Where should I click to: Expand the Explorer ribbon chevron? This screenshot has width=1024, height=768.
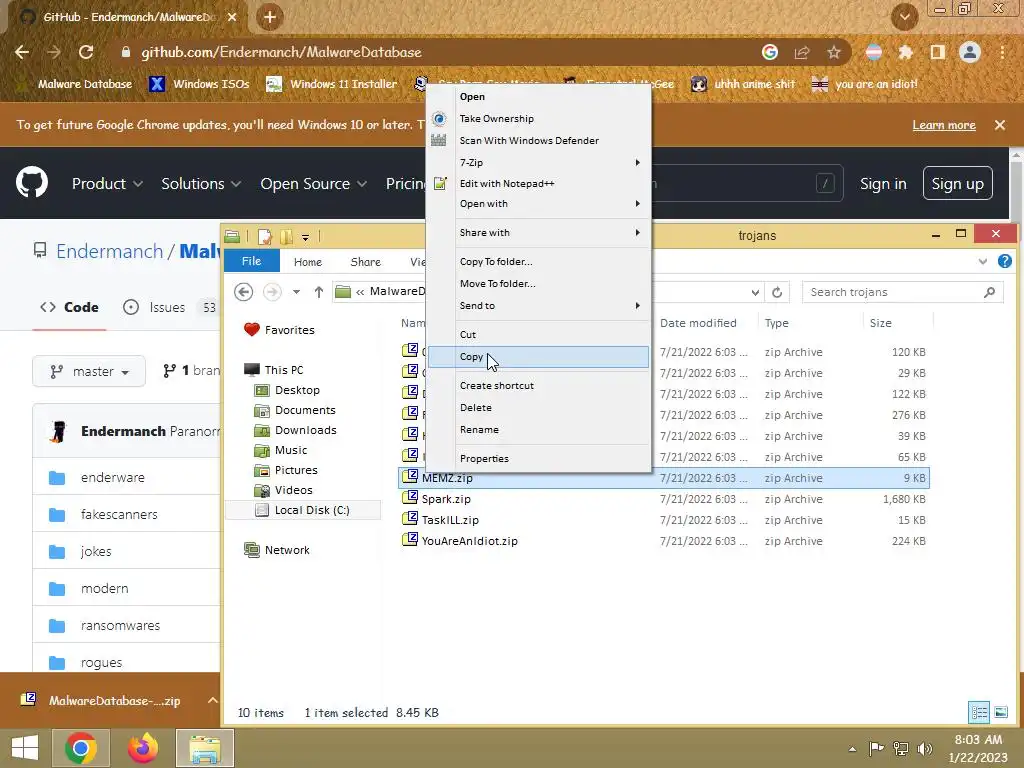983,261
